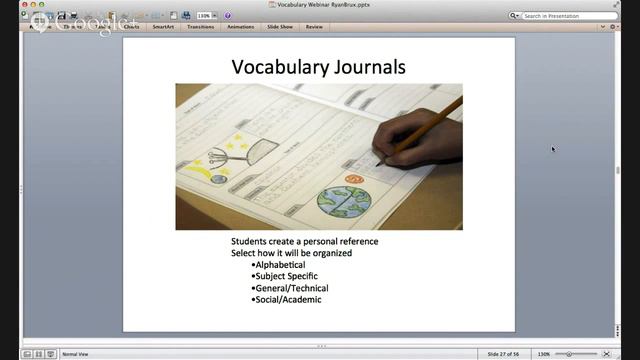Click the Print icon in the toolbar

73,16
